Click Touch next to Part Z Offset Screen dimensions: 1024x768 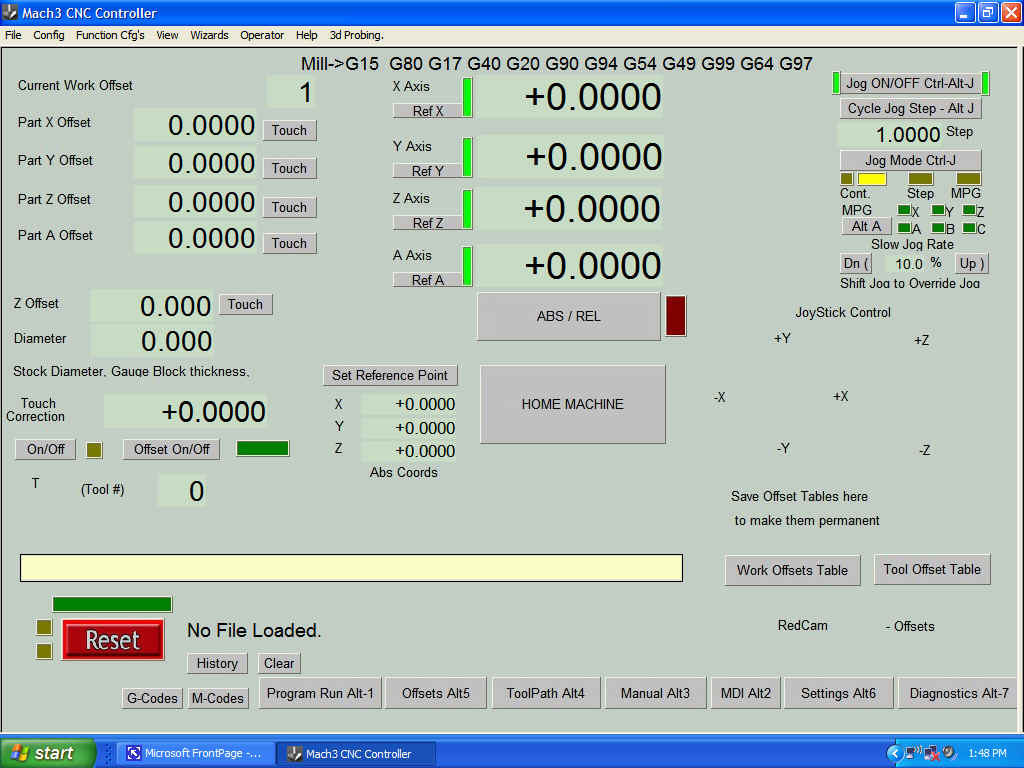[x=289, y=207]
